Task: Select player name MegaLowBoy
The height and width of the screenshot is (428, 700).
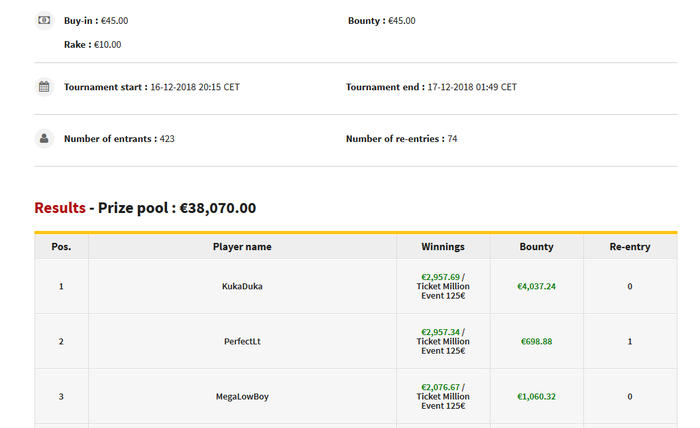Action: click(x=242, y=396)
